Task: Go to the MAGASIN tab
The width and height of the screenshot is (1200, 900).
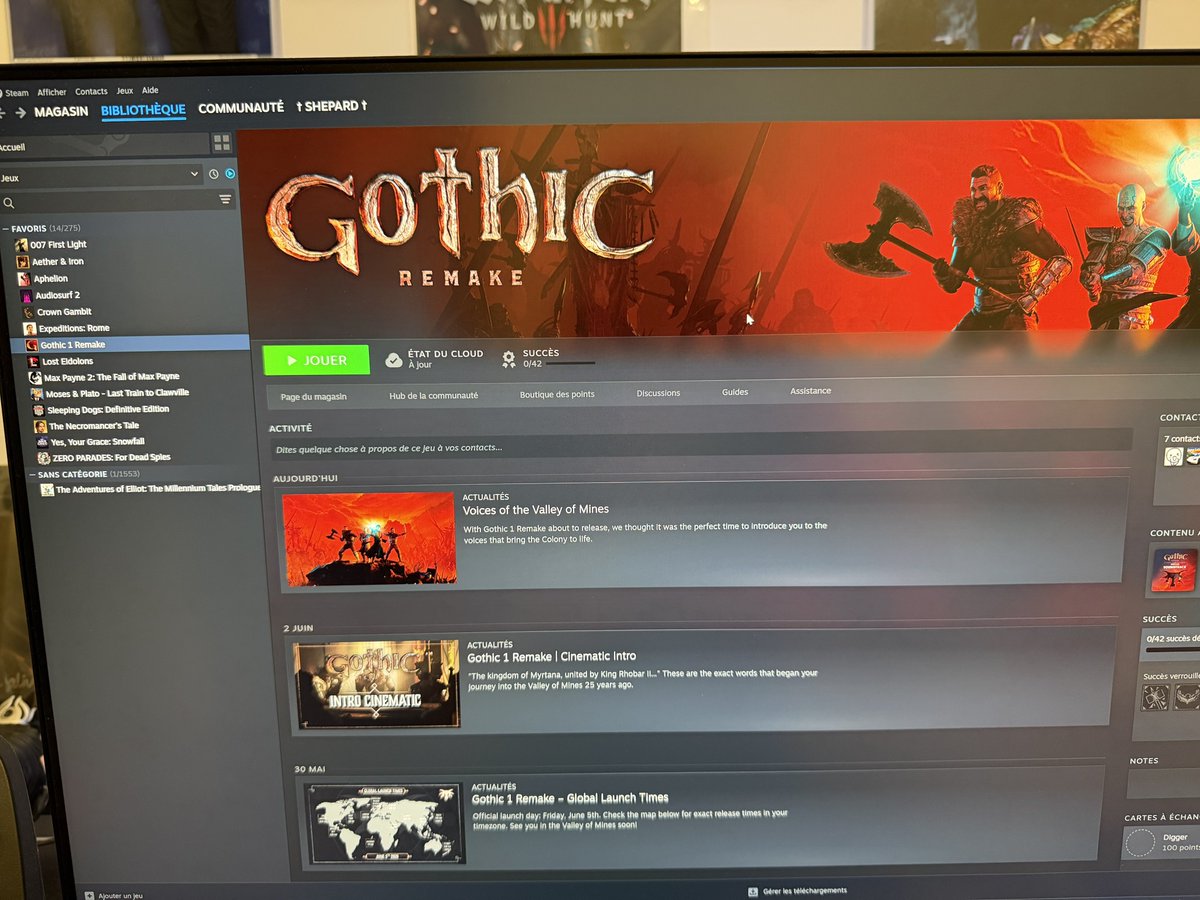Action: click(x=61, y=112)
